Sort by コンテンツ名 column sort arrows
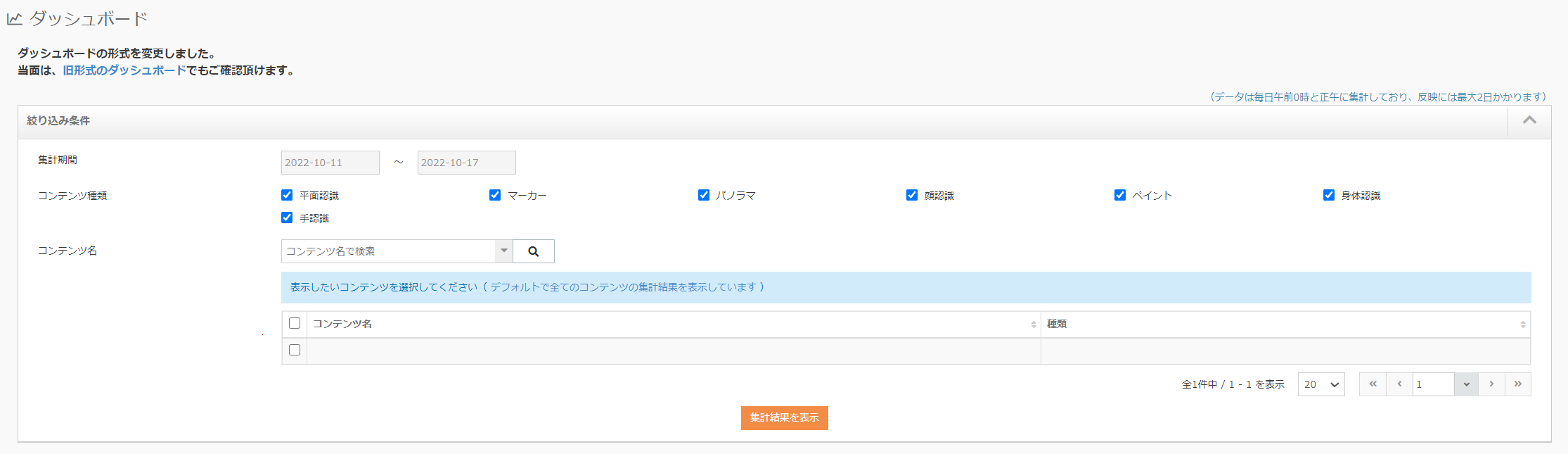1568x454 pixels. click(x=1034, y=324)
